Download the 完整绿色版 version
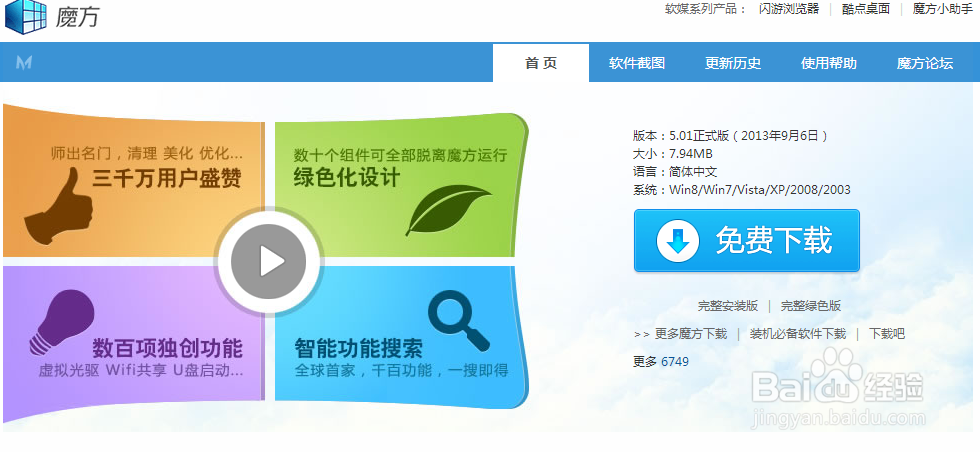980x452 pixels. pos(811,306)
